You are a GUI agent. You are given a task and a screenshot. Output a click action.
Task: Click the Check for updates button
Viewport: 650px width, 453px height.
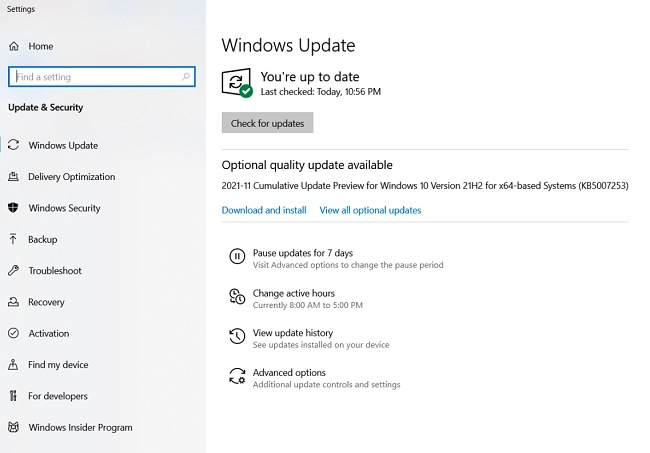pos(267,123)
